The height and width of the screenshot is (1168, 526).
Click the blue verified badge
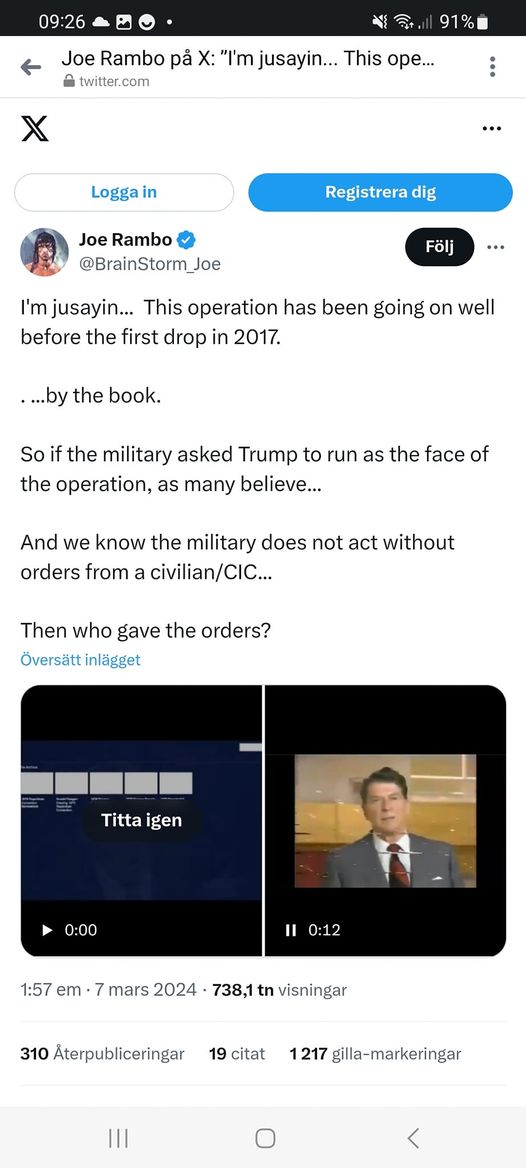(186, 240)
